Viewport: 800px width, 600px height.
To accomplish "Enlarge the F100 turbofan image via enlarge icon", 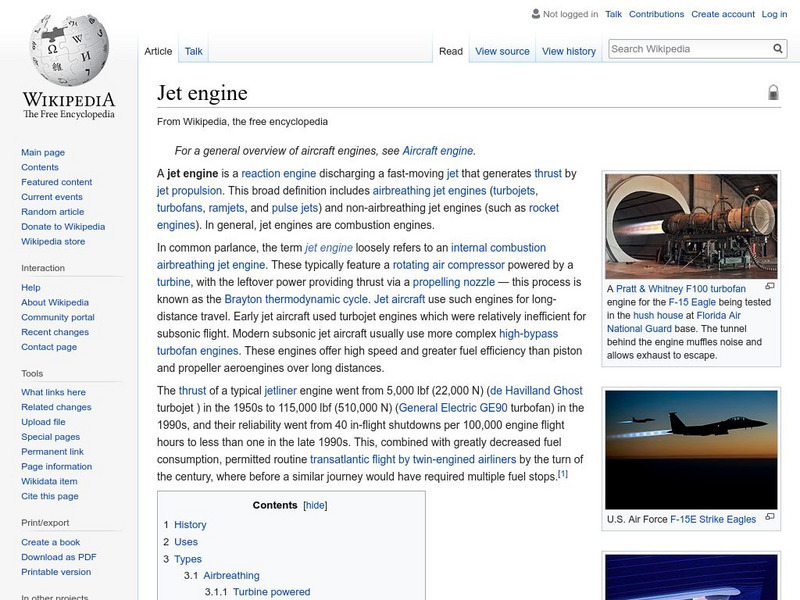I will [x=770, y=288].
